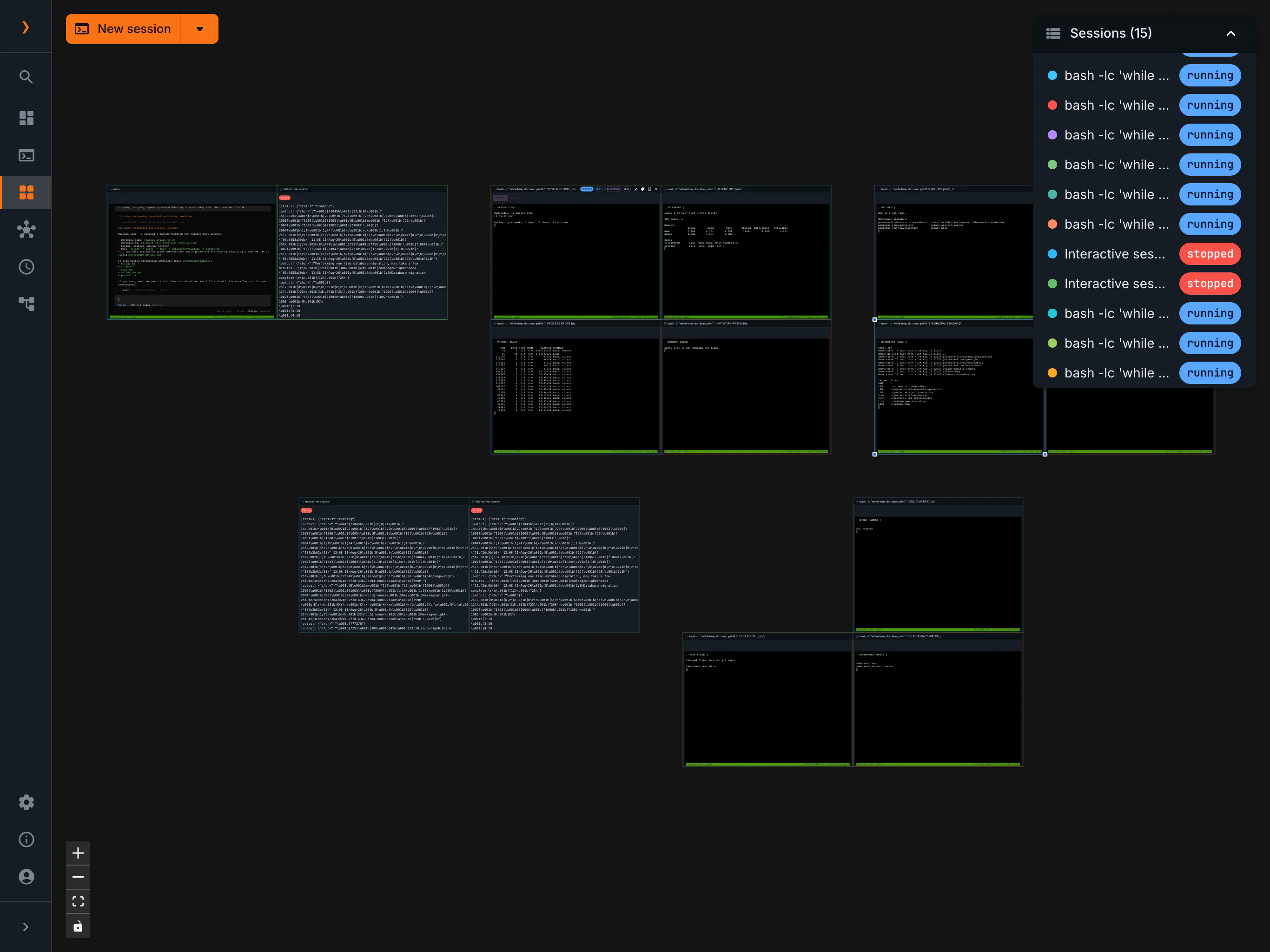Click the Sessions list icon in panel header

click(1053, 33)
